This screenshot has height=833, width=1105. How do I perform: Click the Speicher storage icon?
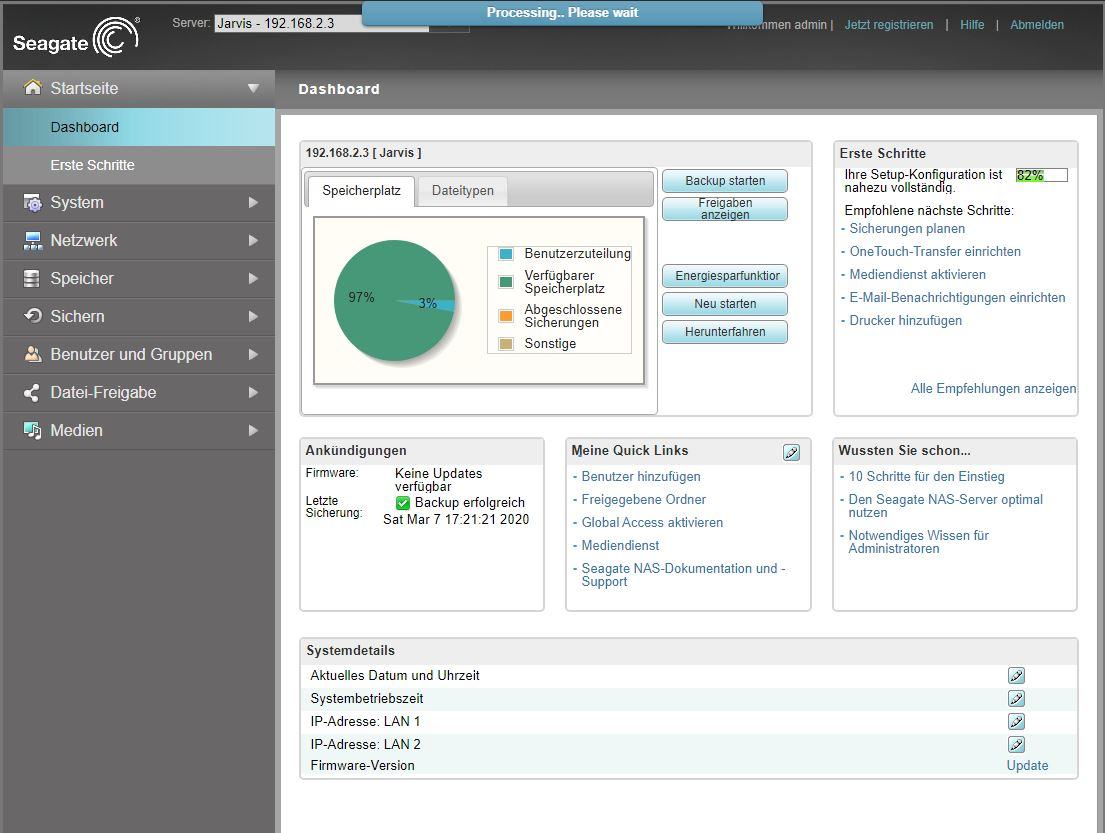[32, 278]
